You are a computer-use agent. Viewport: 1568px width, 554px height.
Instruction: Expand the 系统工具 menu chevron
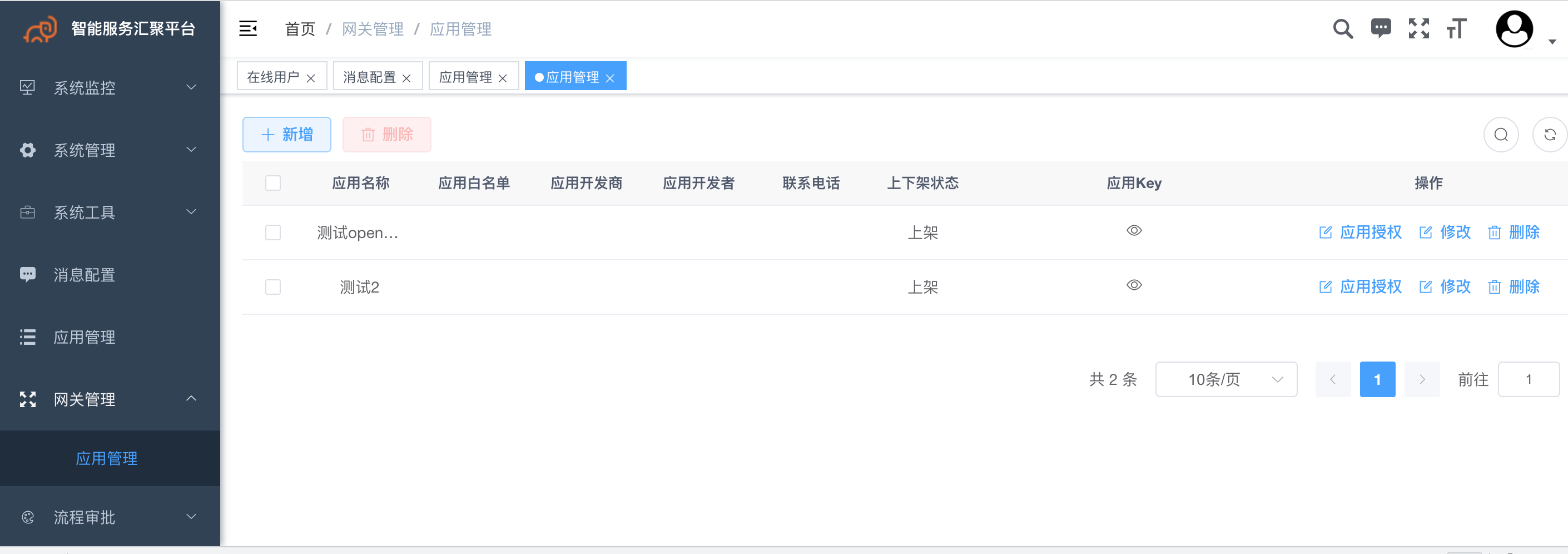coord(191,212)
